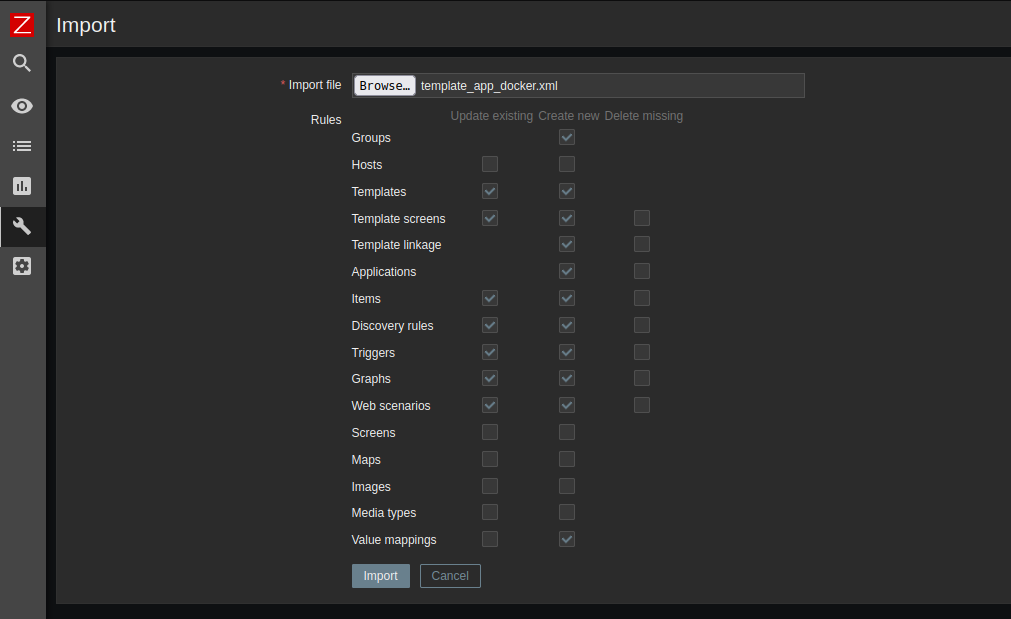1011x619 pixels.
Task: Open the Reports chart icon
Action: point(21,186)
